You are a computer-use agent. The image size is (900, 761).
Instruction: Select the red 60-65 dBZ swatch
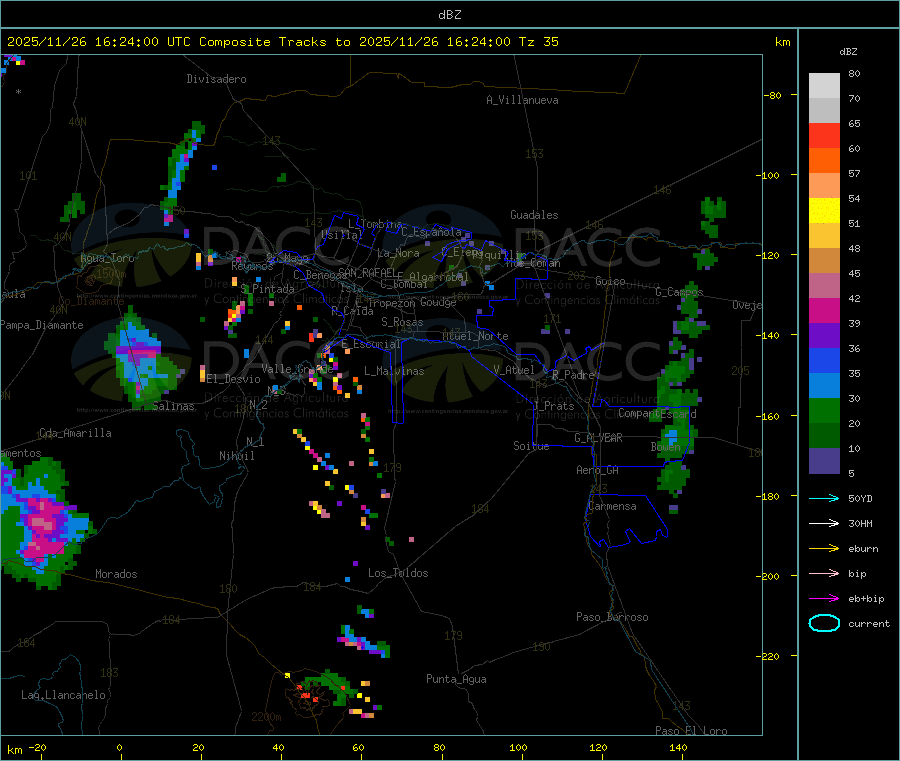click(x=824, y=135)
